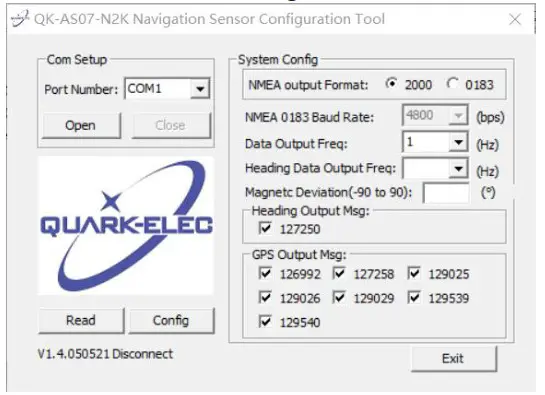Screen dimensions: 545x395
Task: Click the Magnetic Deviation input field
Action: (446, 193)
